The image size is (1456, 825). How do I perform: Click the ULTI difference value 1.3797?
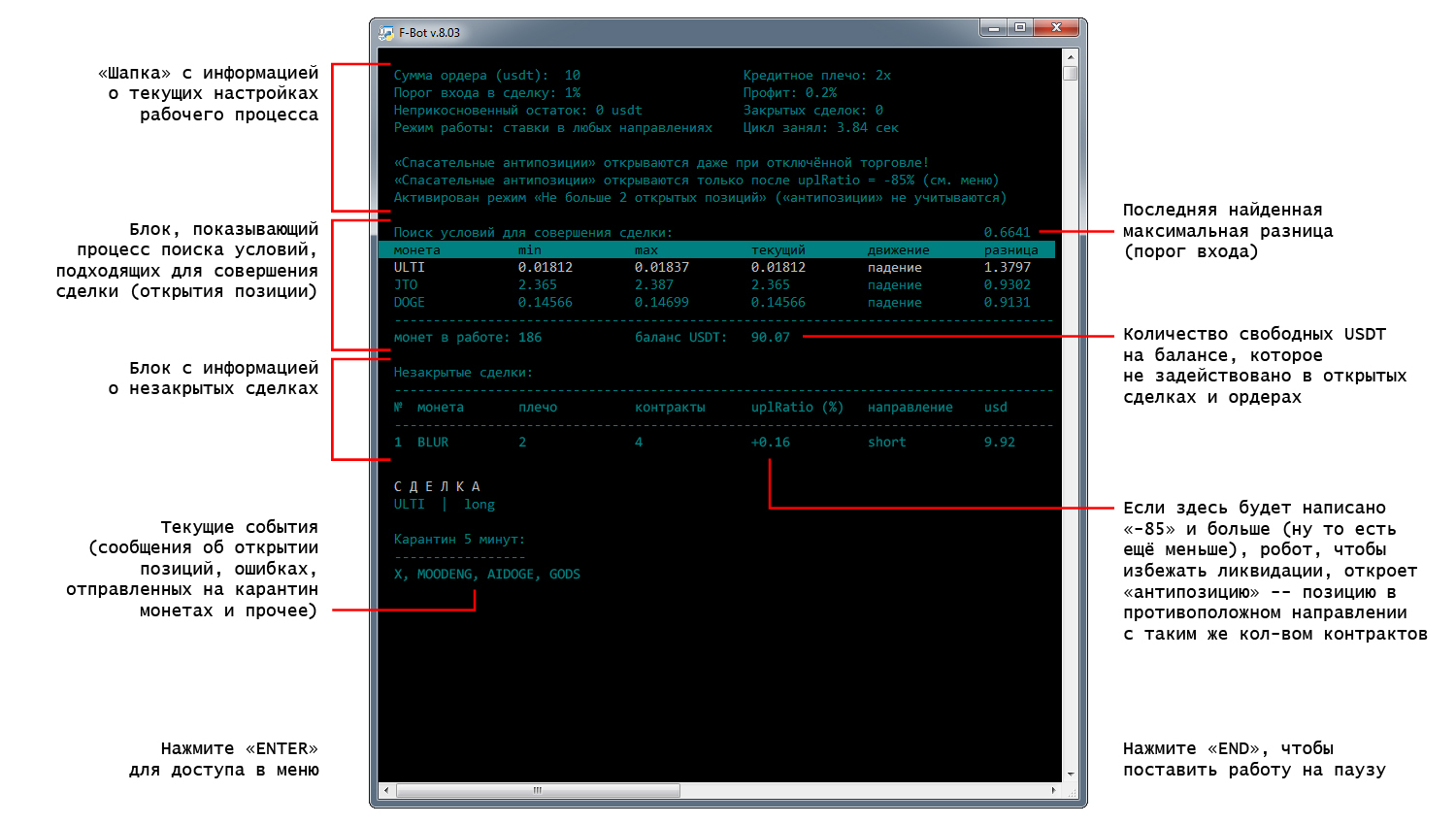click(x=1008, y=268)
